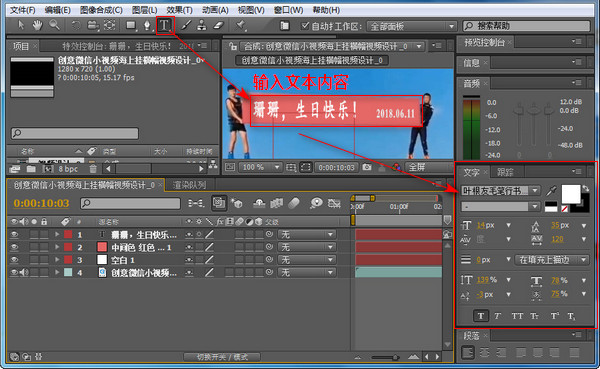
Task: Click the 0:00:10:03 timecode in timeline
Action: click(x=41, y=203)
